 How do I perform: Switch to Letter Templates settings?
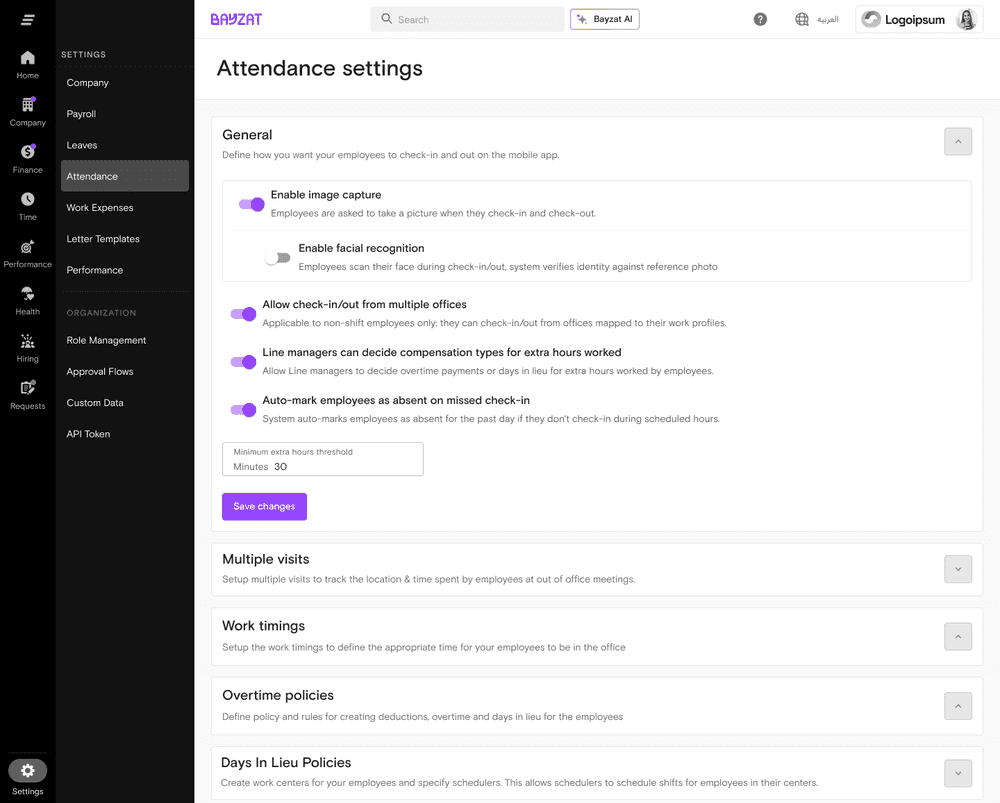pyautogui.click(x=103, y=238)
